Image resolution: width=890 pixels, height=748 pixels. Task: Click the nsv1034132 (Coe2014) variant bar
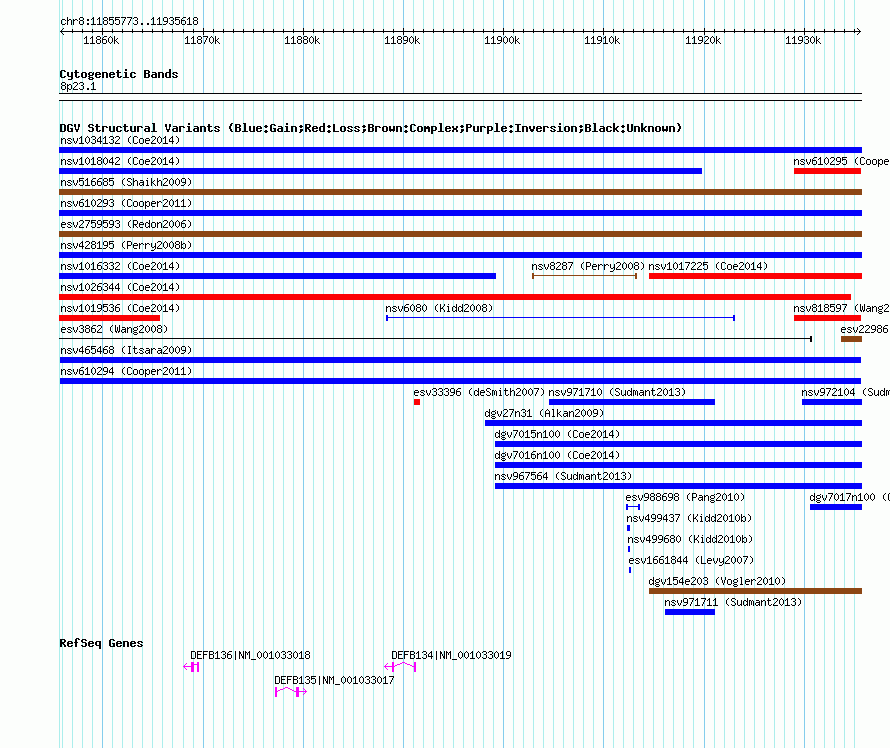(460, 150)
